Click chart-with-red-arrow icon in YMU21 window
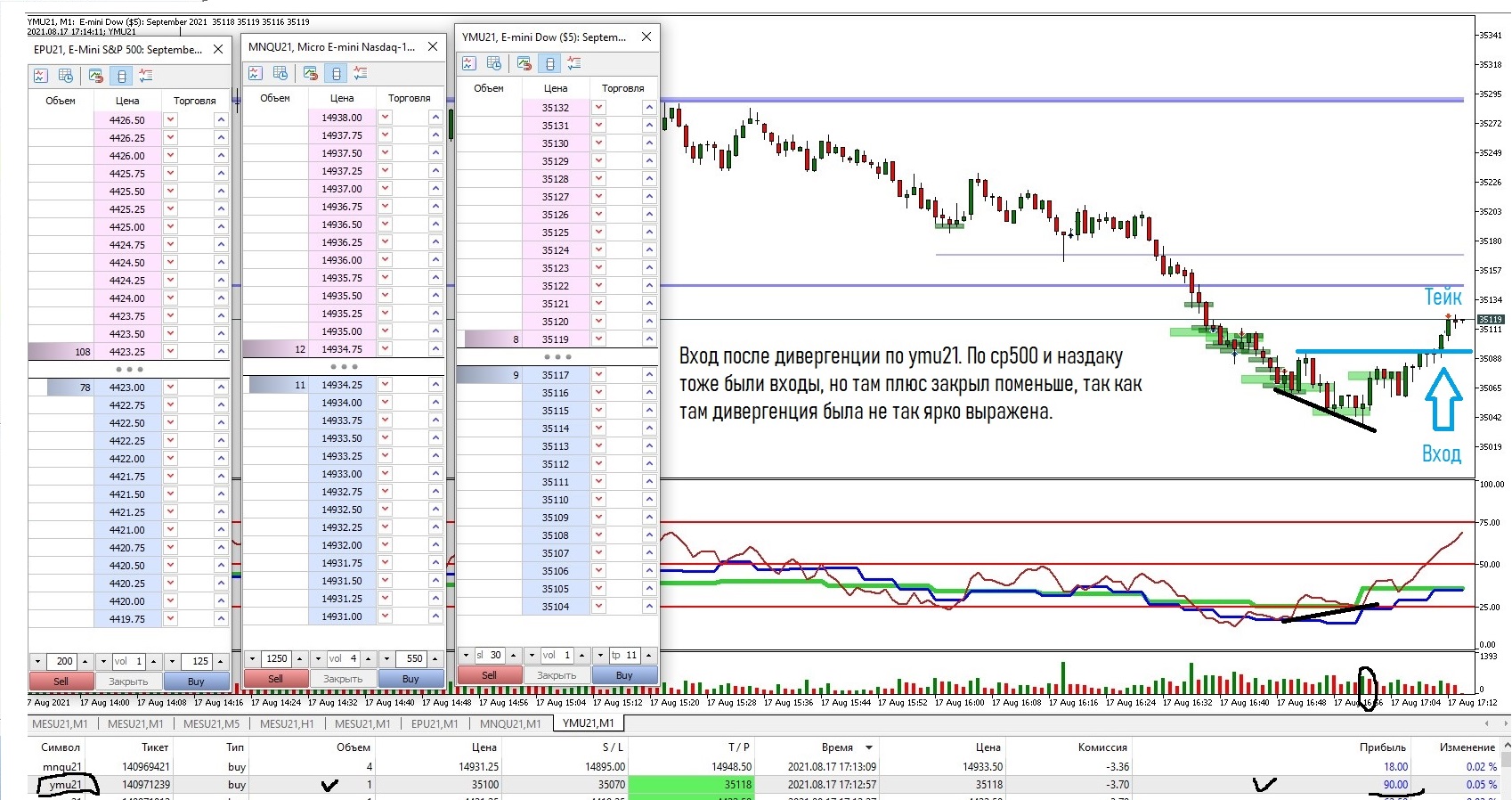Image resolution: width=1512 pixels, height=800 pixels. click(524, 63)
